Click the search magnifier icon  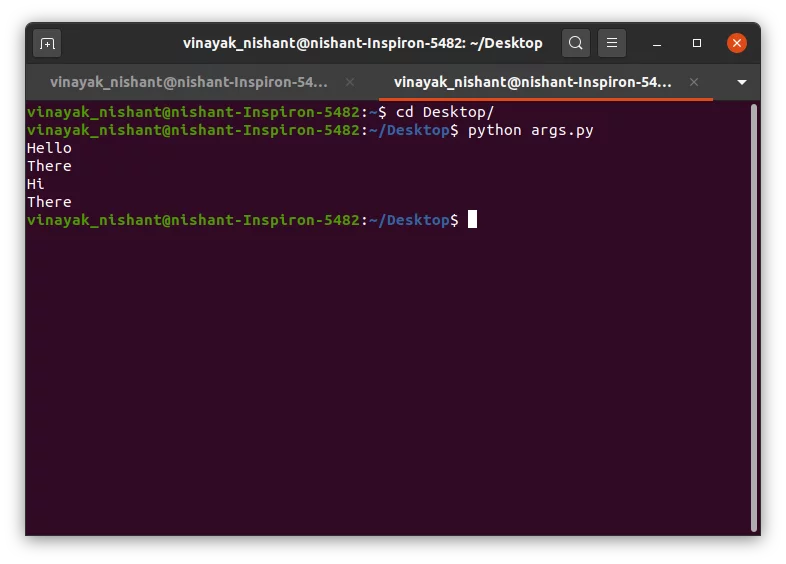[x=575, y=43]
